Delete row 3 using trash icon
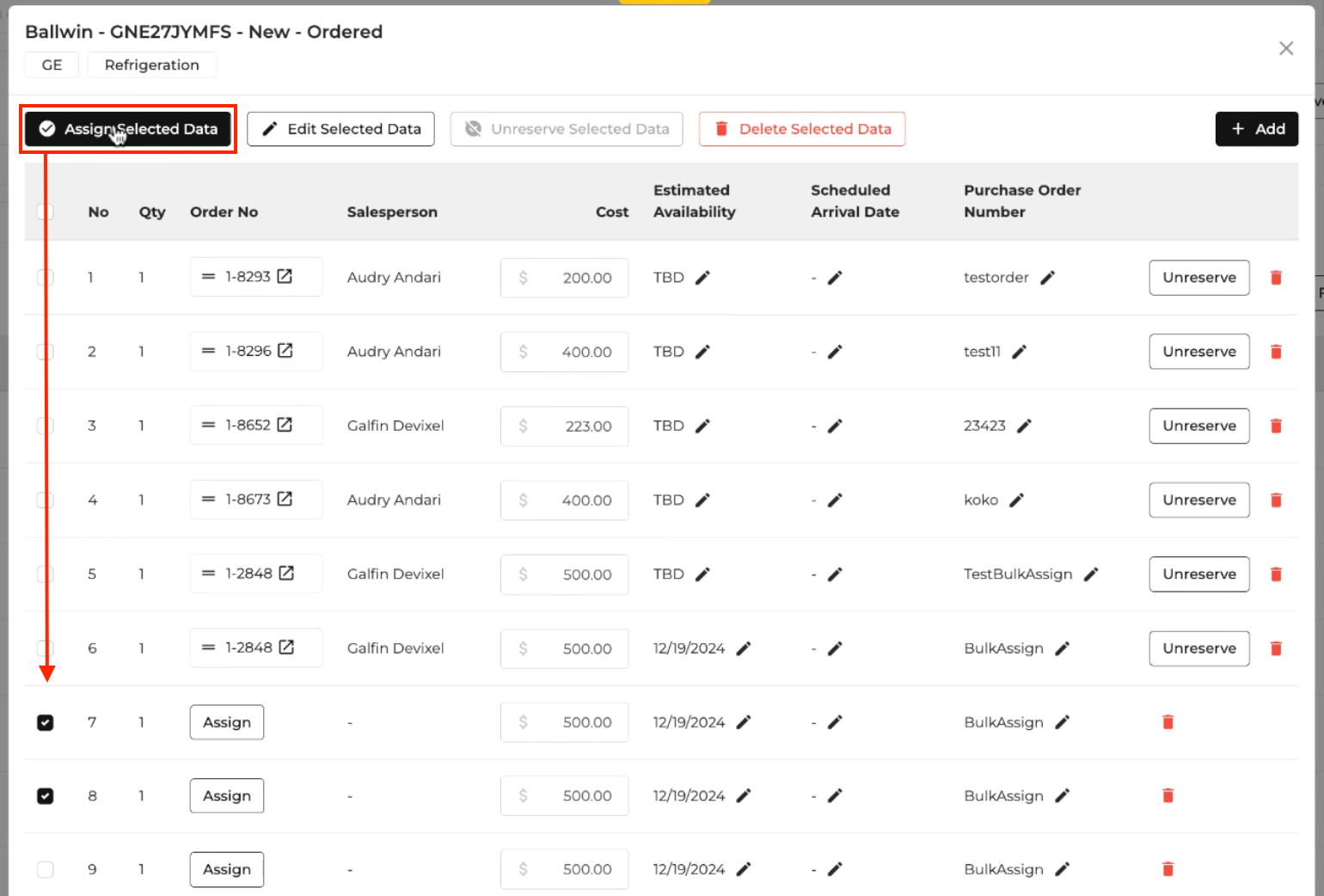Screen dimensions: 1324x896 coord(1276,426)
